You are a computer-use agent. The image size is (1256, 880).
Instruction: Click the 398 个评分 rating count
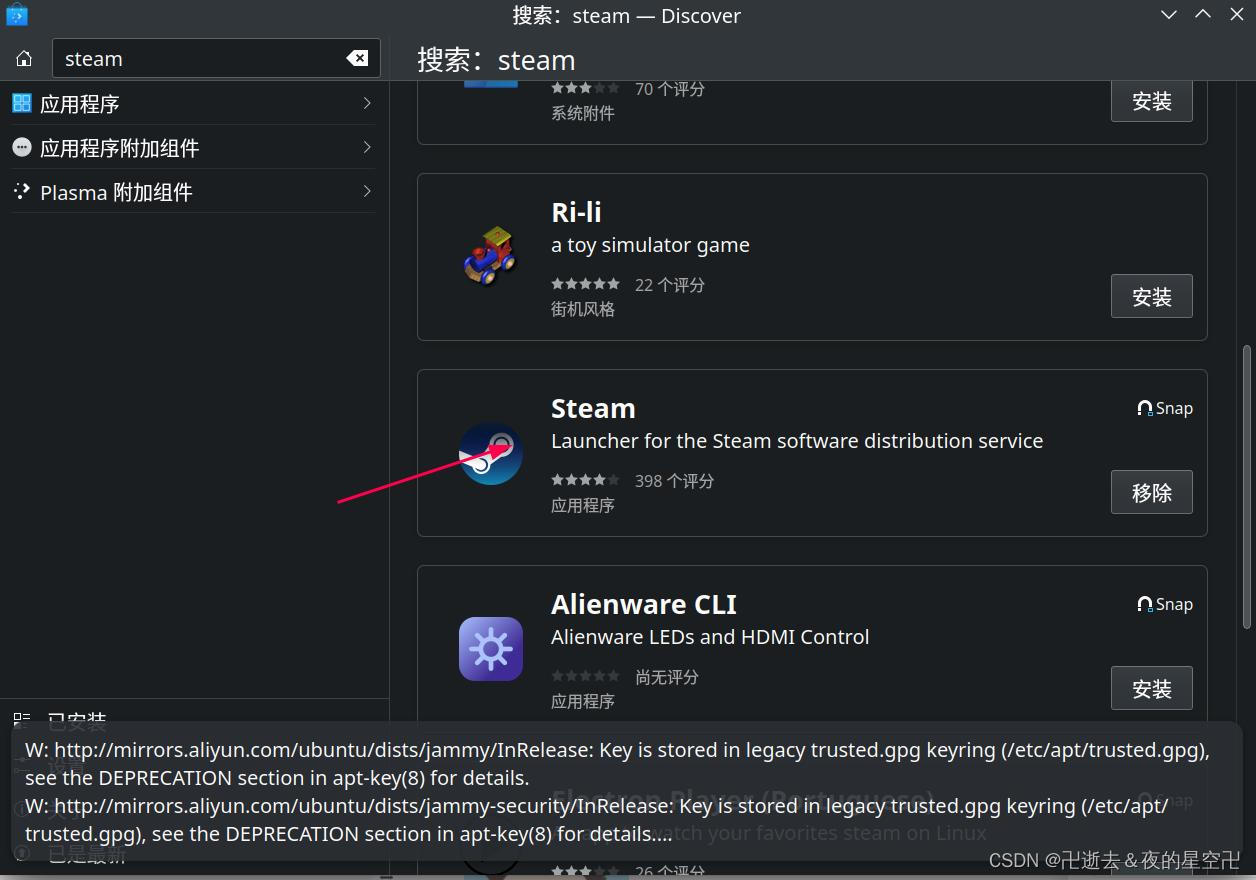tap(674, 481)
